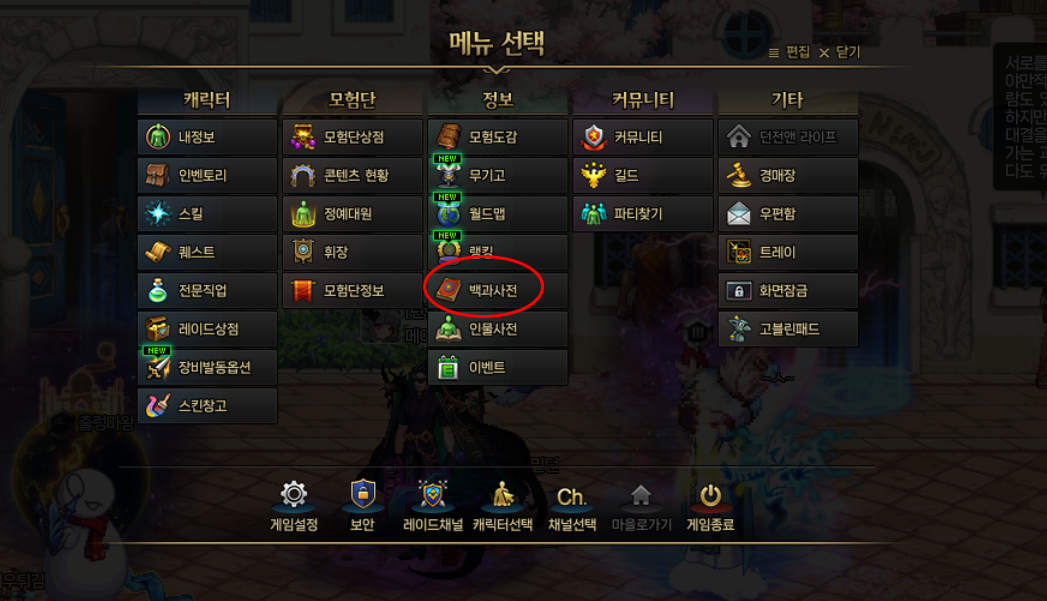Click the 편집 edit button

790,52
